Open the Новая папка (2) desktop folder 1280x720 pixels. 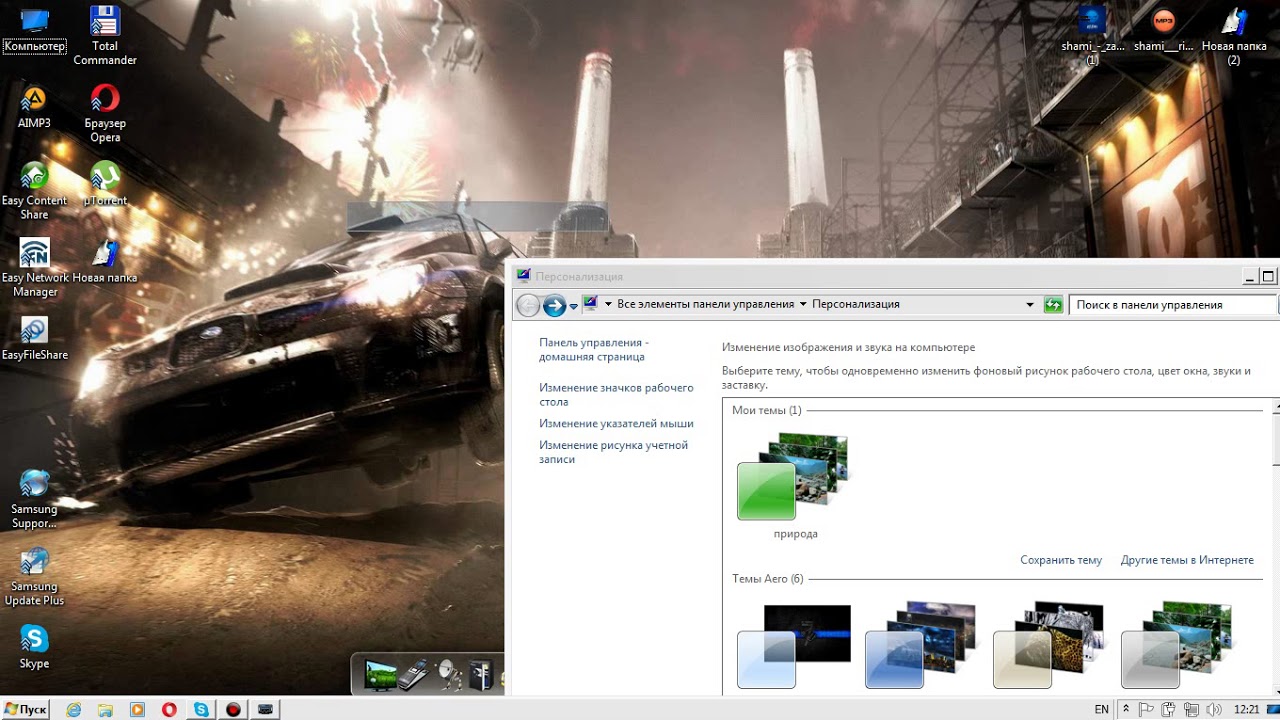1234,35
